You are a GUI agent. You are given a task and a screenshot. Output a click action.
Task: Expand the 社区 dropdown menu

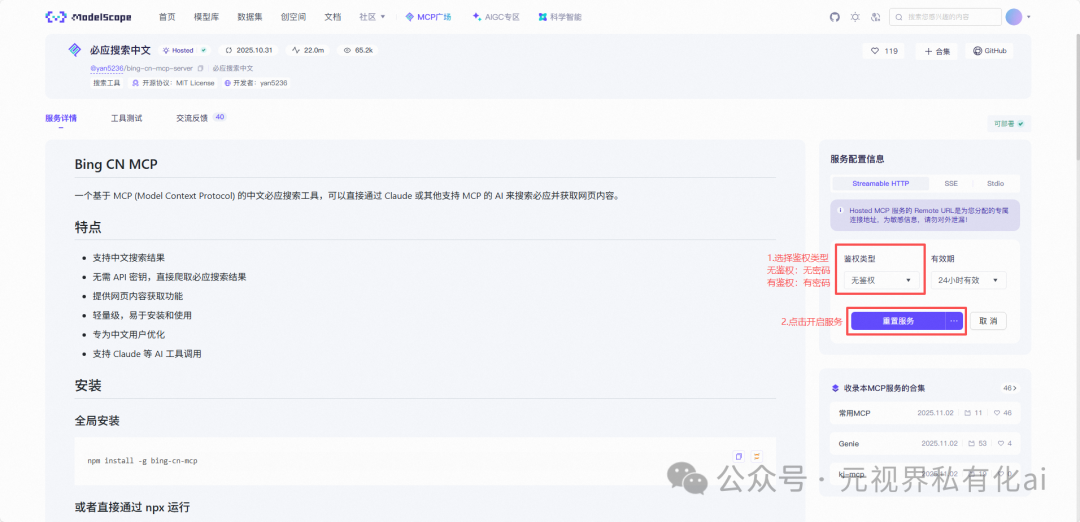point(372,17)
